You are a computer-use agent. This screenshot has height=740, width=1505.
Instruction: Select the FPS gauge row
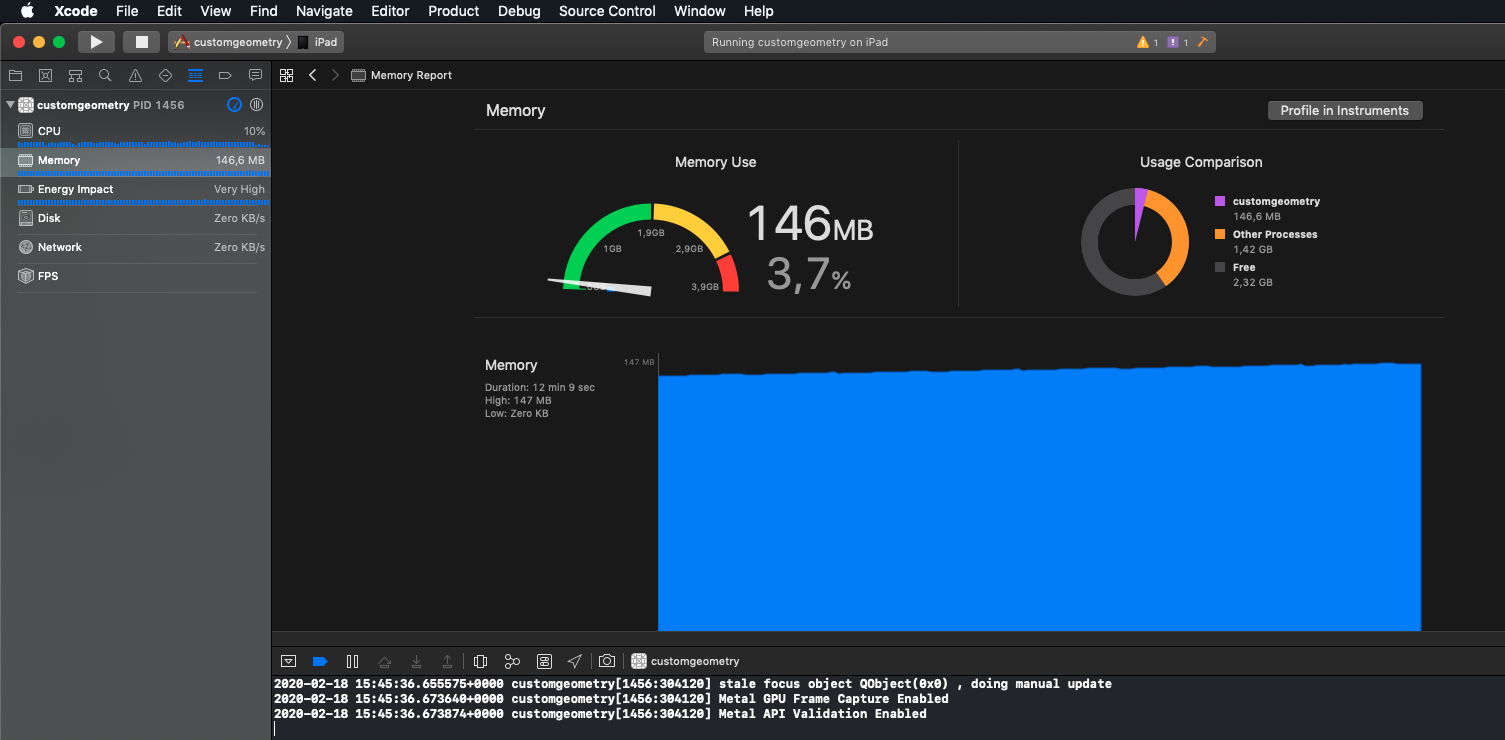135,276
